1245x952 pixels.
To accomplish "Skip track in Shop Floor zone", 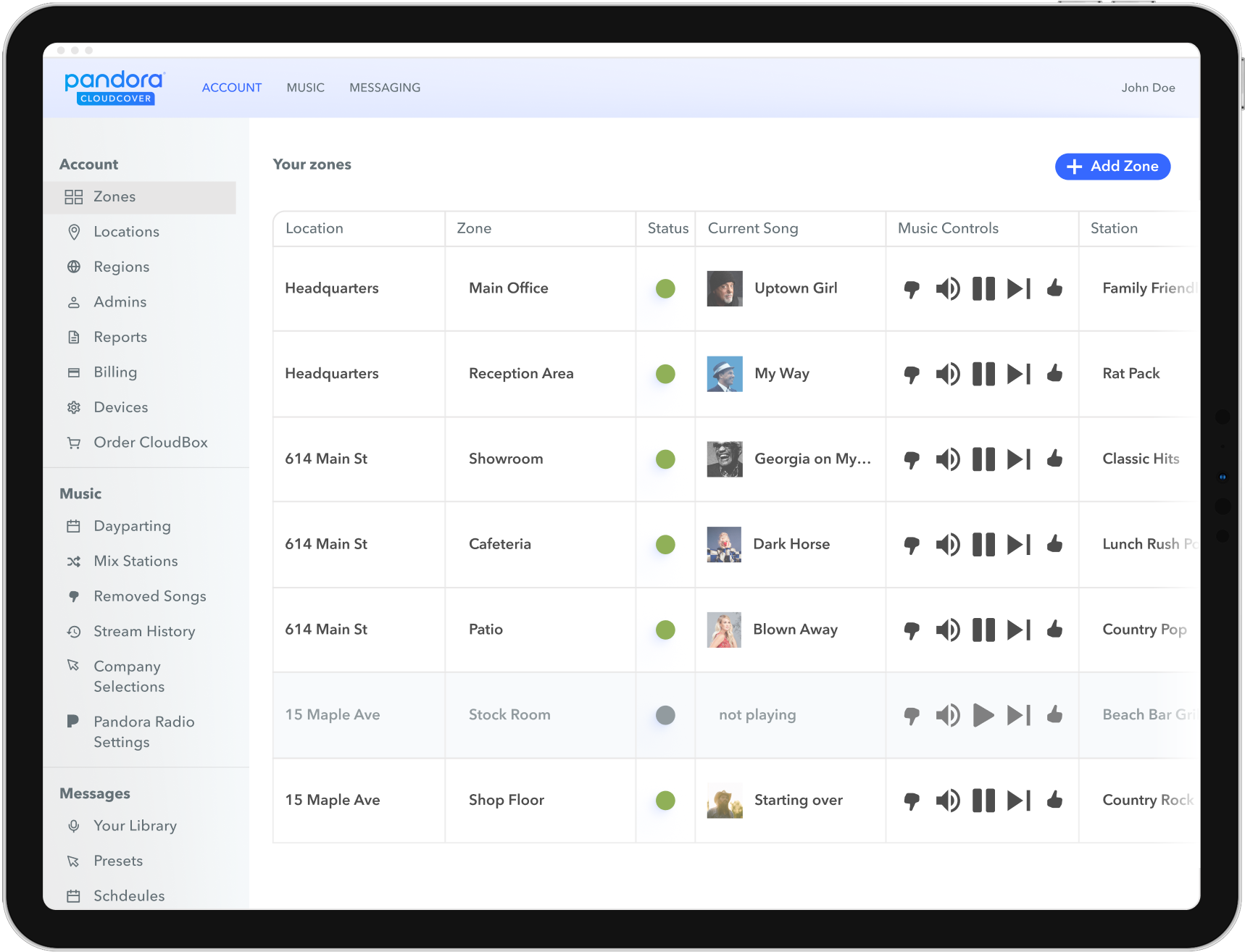I will [1019, 801].
